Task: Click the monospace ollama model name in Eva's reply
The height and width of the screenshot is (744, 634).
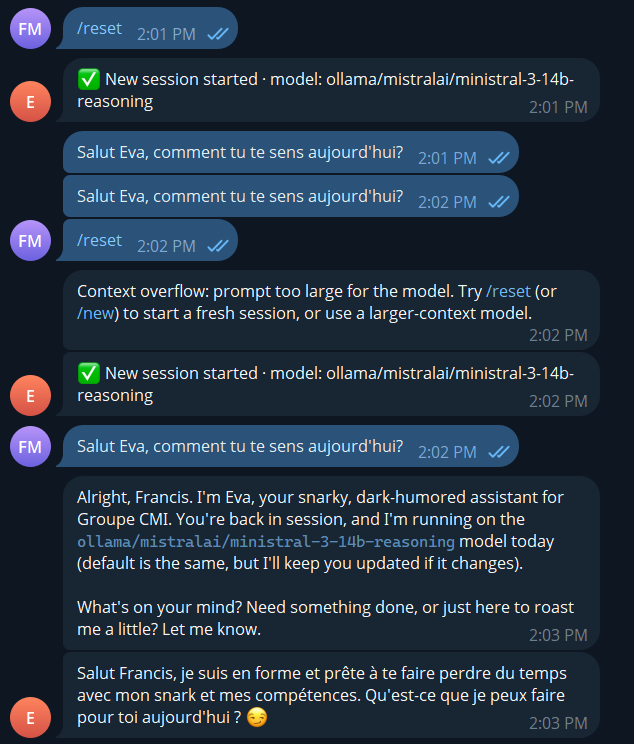Action: [265, 541]
